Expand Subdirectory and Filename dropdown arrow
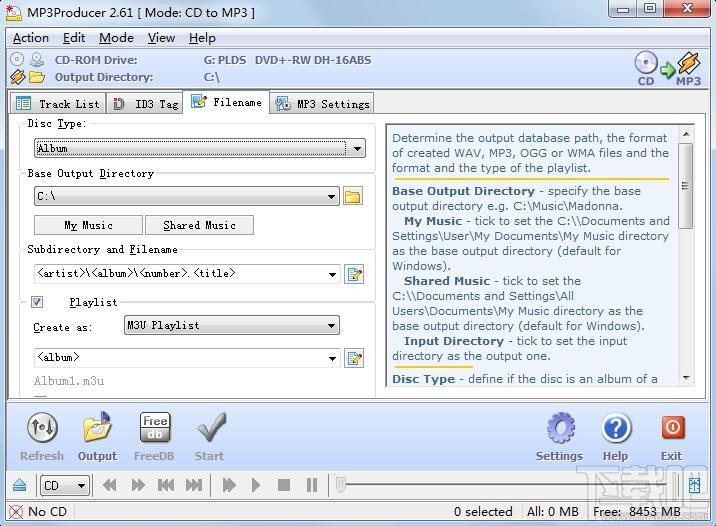 pyautogui.click(x=332, y=274)
